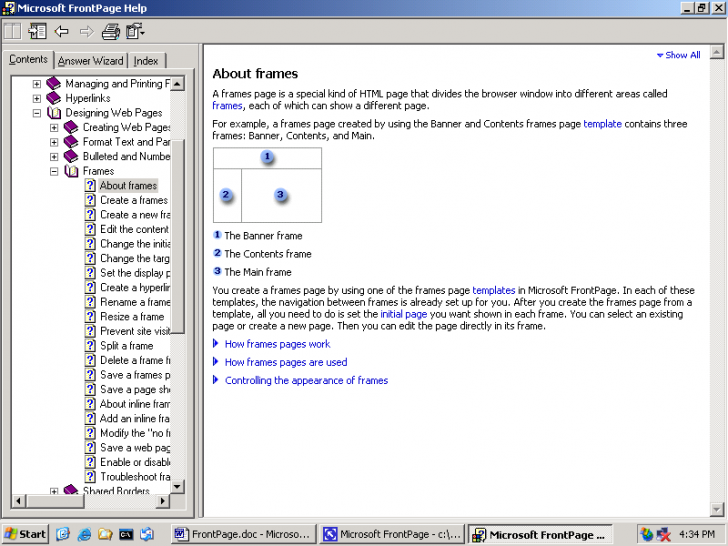Expand the Hyperlinks book node
The width and height of the screenshot is (728, 546).
pos(37,99)
